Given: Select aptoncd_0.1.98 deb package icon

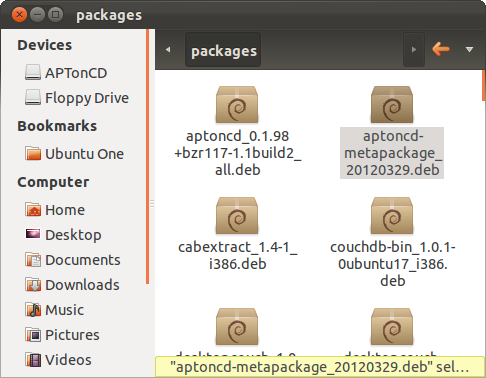Looking at the screenshot, I should (x=237, y=105).
